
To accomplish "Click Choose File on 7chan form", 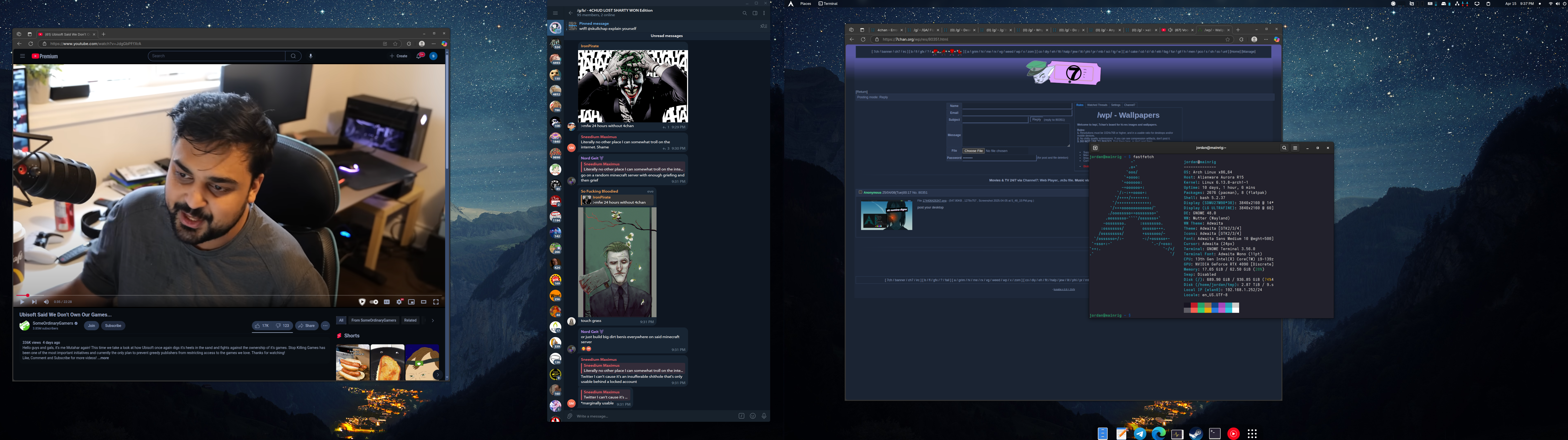I will click(973, 151).
